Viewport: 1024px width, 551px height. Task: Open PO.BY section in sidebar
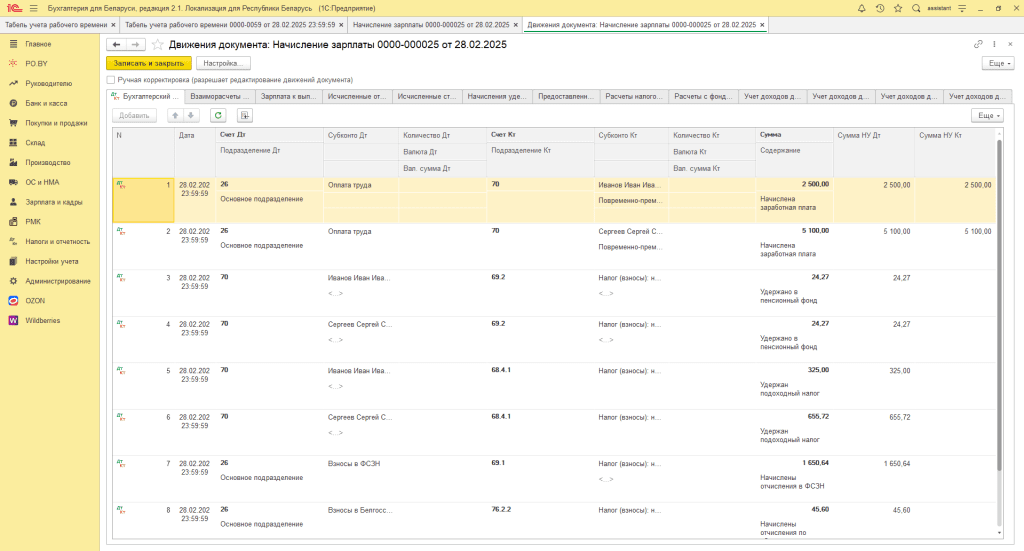(37, 63)
